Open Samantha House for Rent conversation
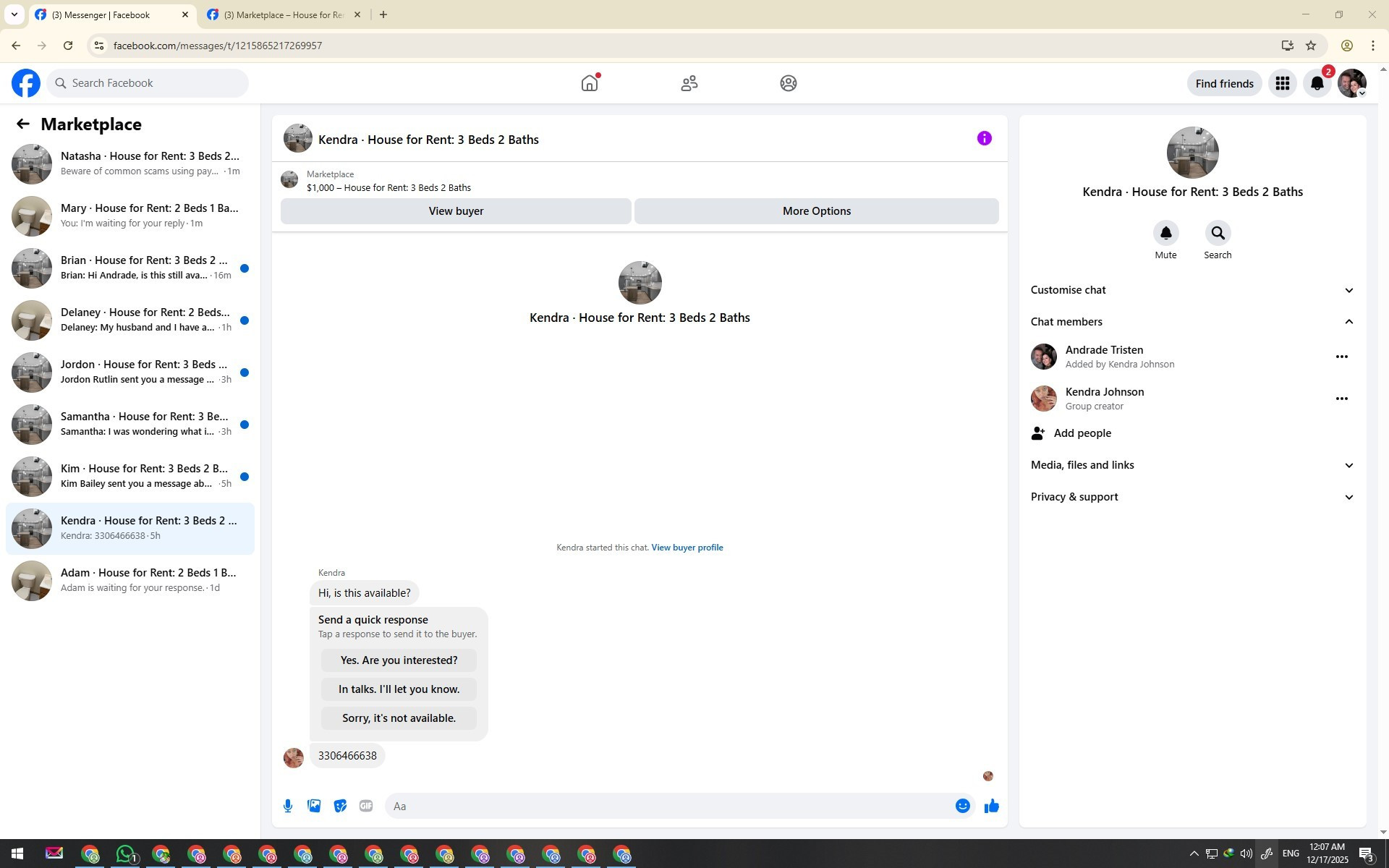The image size is (1389, 868). click(130, 425)
